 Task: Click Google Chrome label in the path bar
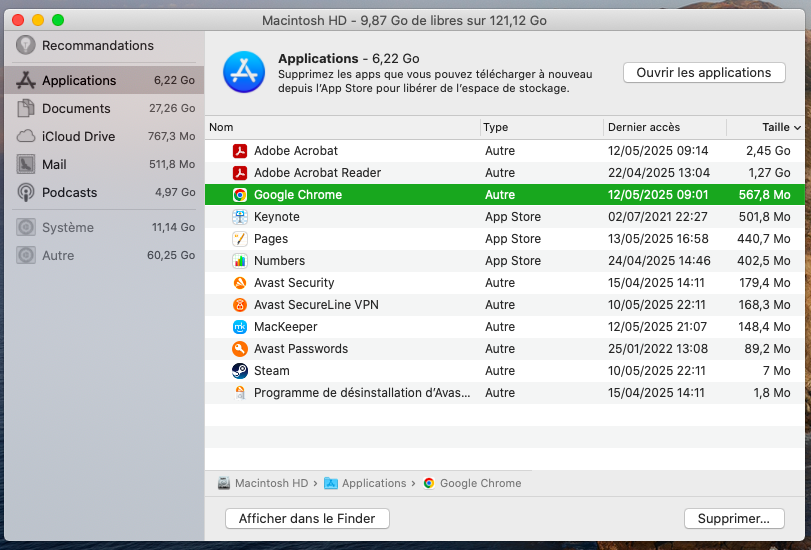pos(480,483)
